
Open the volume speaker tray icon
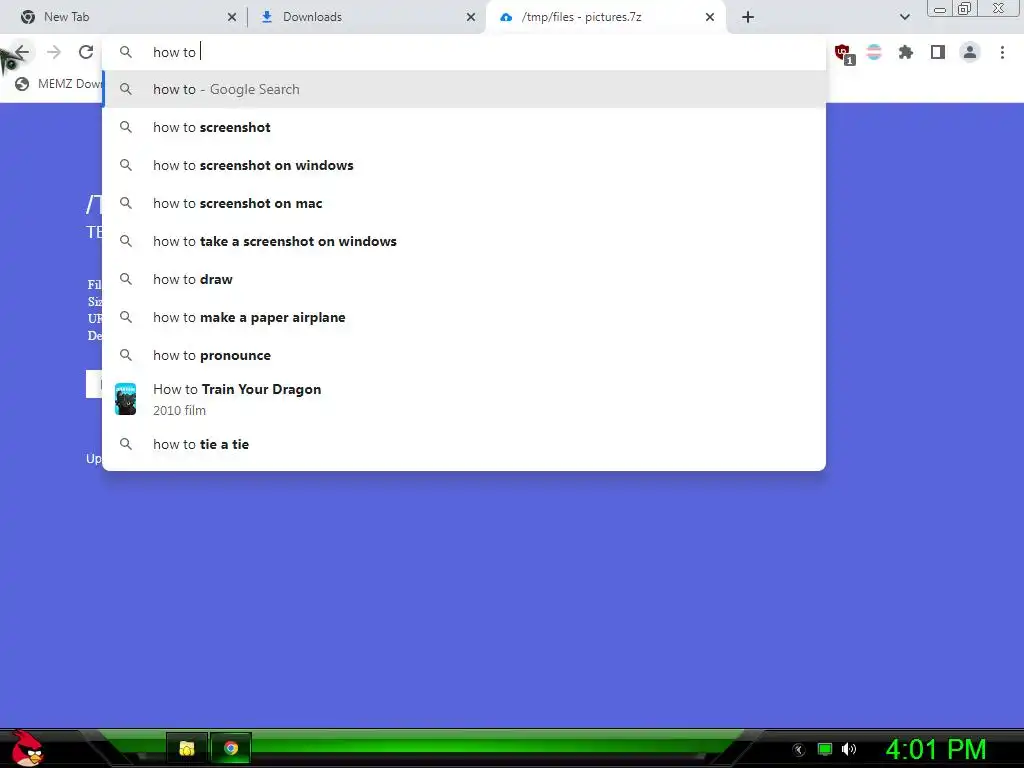tap(848, 749)
